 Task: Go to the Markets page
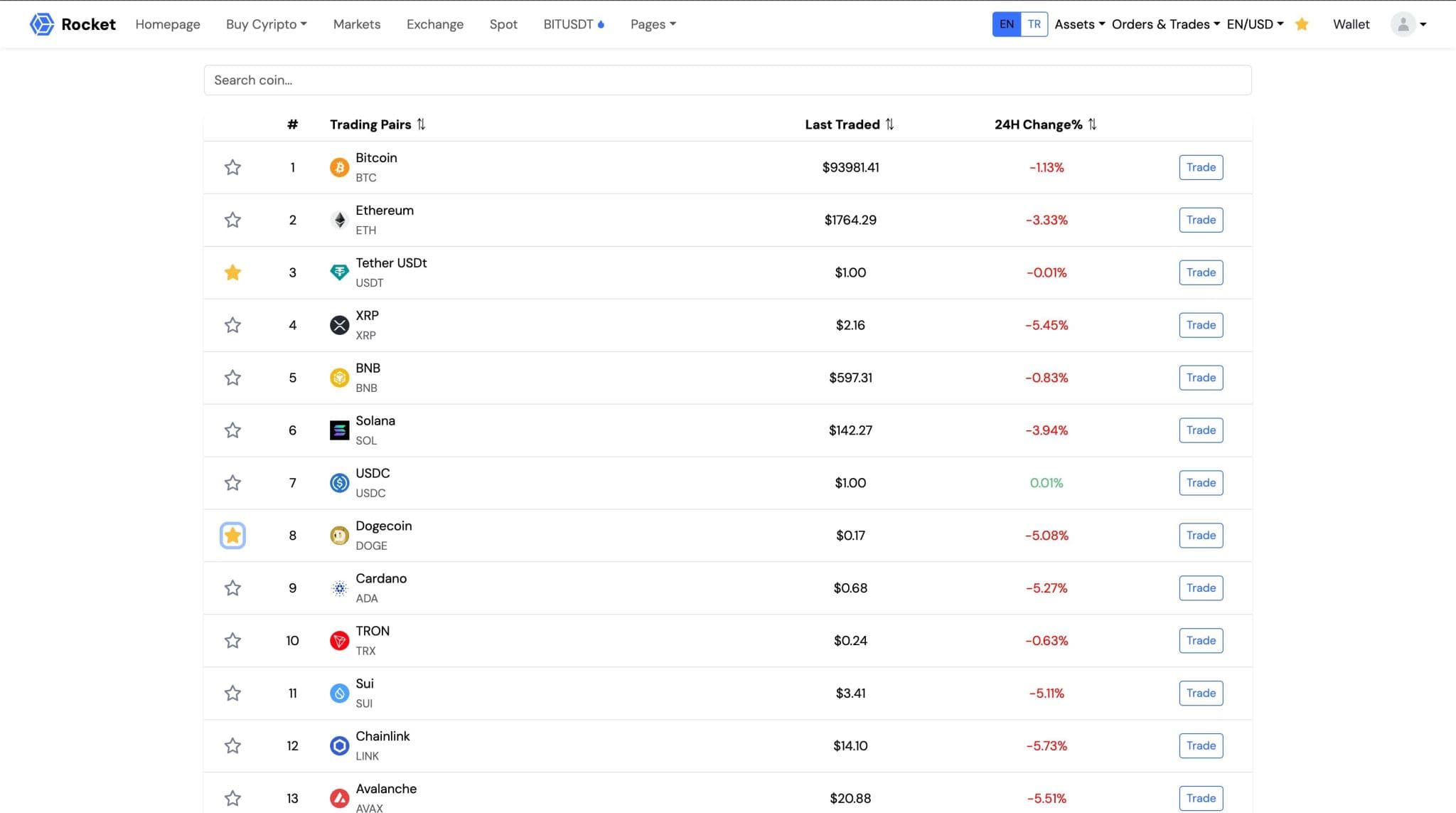pos(357,24)
